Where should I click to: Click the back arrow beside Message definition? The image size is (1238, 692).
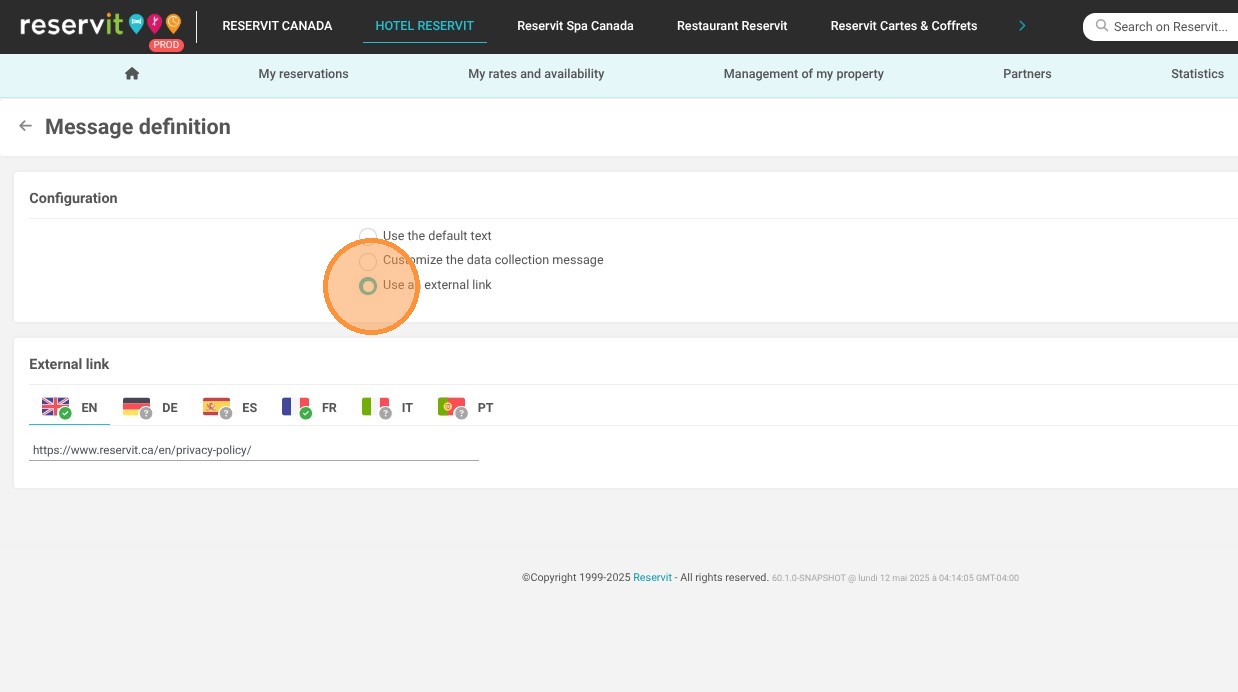click(25, 126)
